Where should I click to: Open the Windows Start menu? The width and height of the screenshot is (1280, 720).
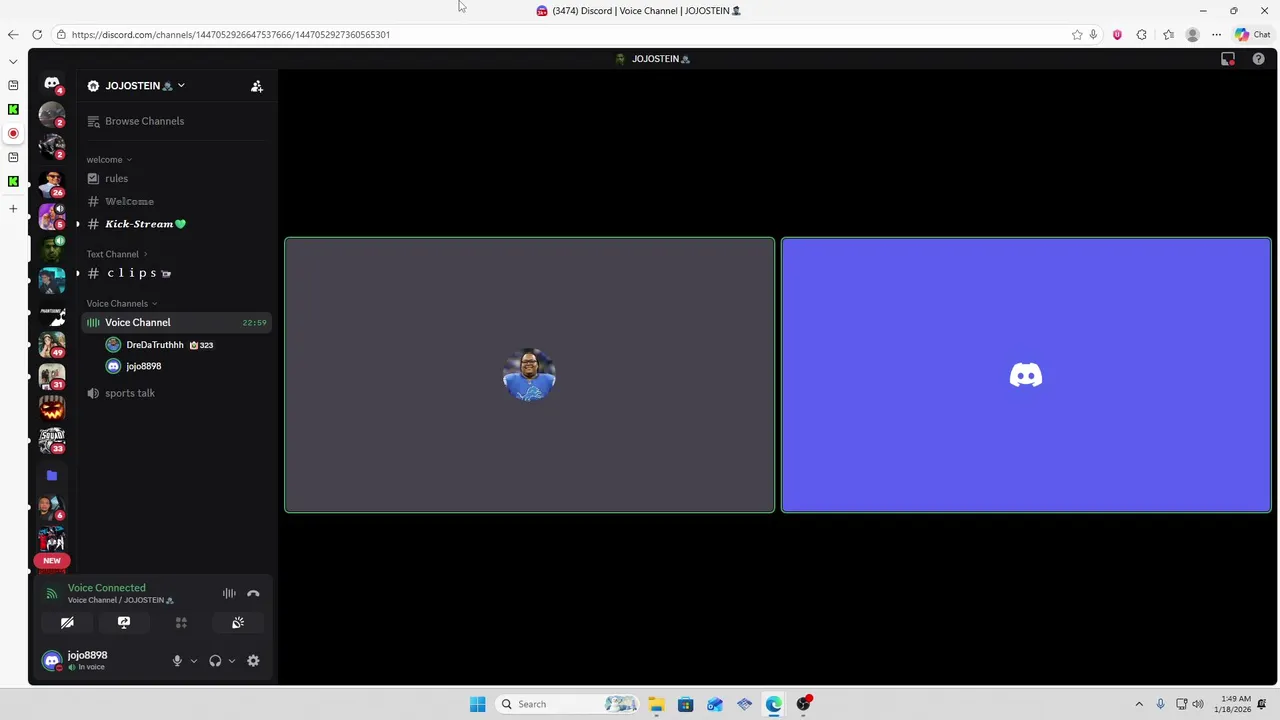pos(477,704)
